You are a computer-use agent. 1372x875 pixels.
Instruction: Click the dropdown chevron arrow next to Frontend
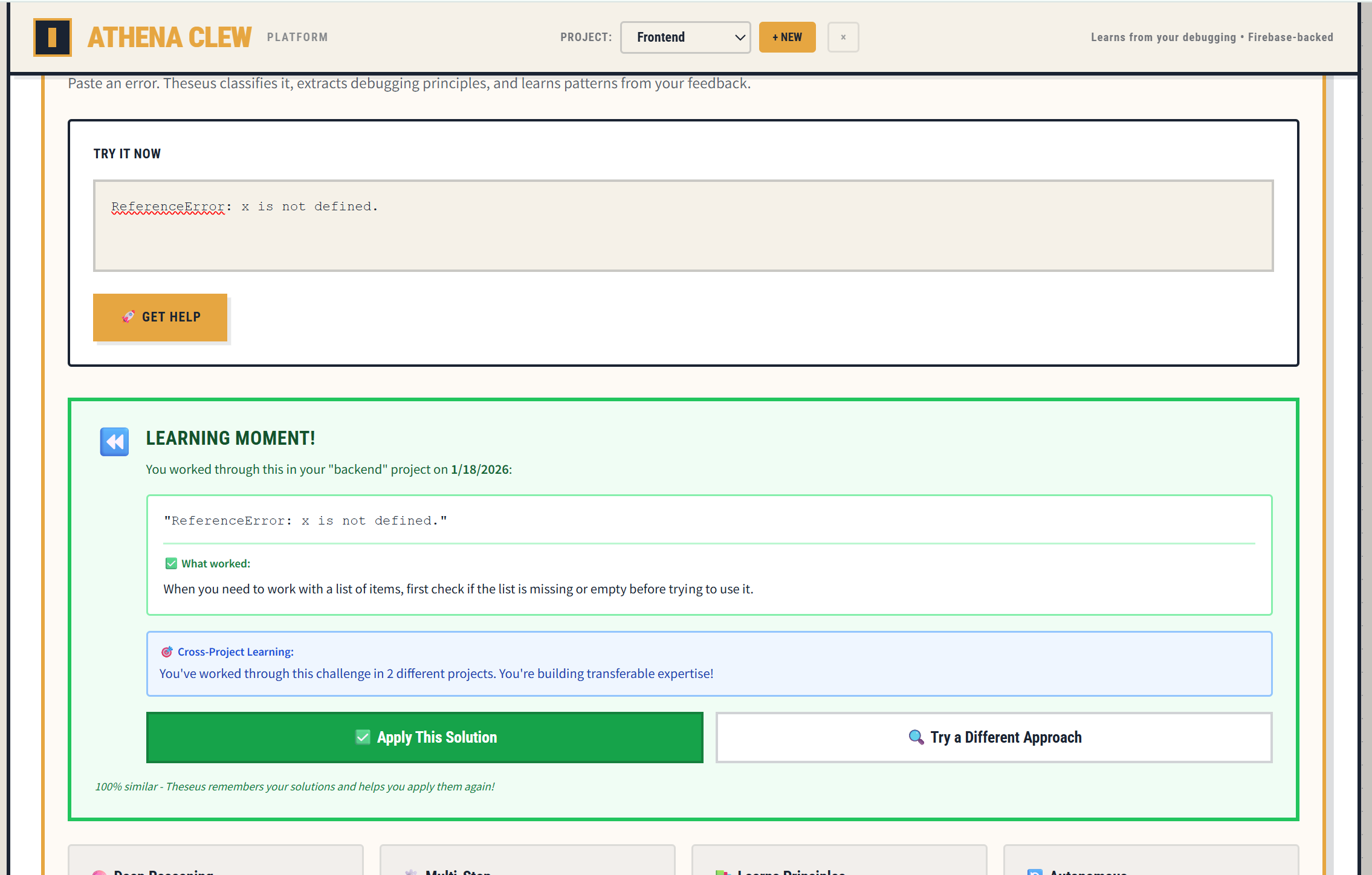pos(740,37)
